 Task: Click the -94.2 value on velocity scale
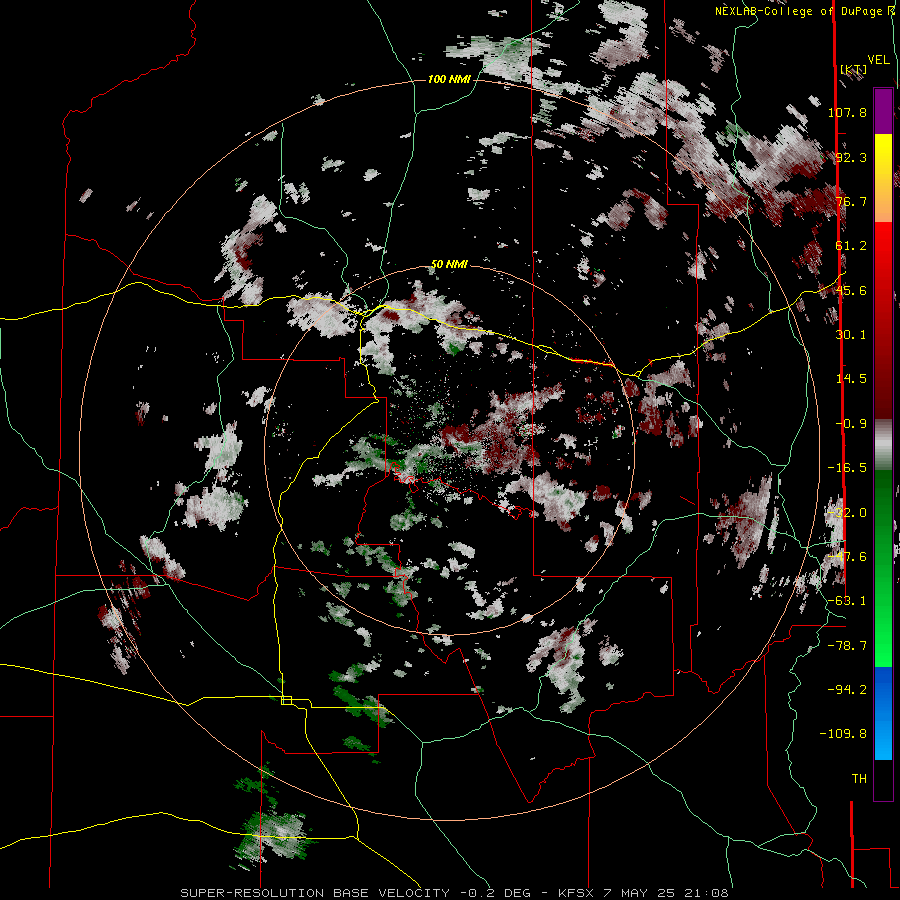[847, 690]
